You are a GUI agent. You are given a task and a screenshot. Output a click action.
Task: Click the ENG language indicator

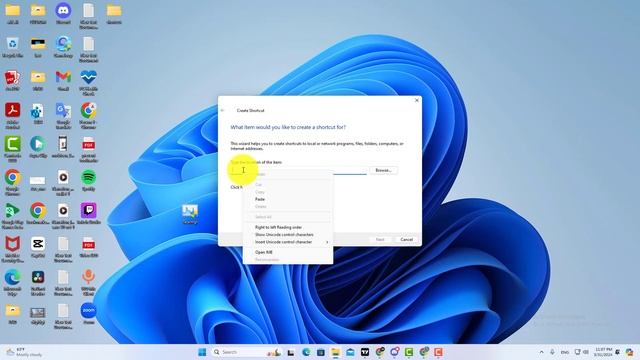(x=565, y=352)
